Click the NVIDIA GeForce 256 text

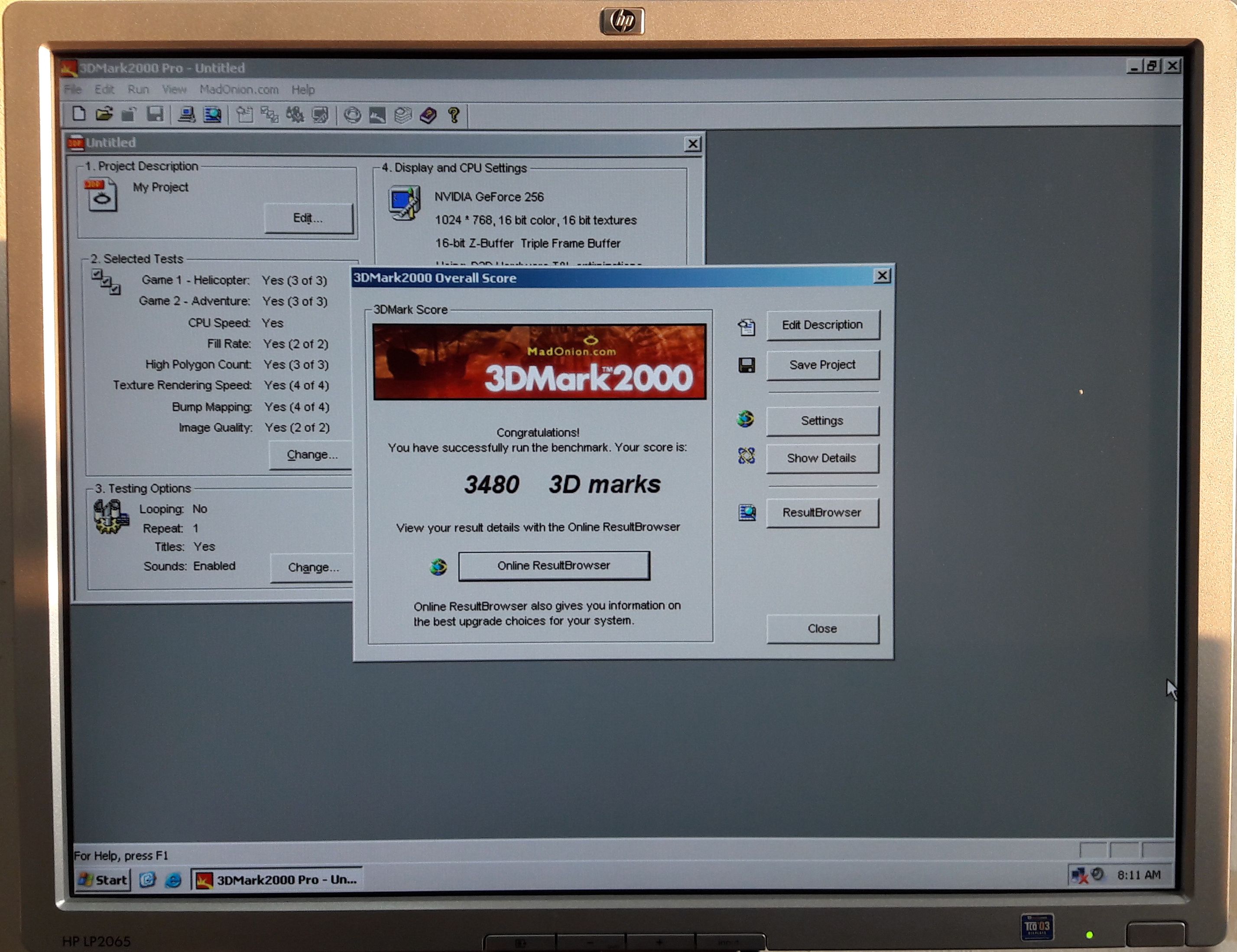489,197
